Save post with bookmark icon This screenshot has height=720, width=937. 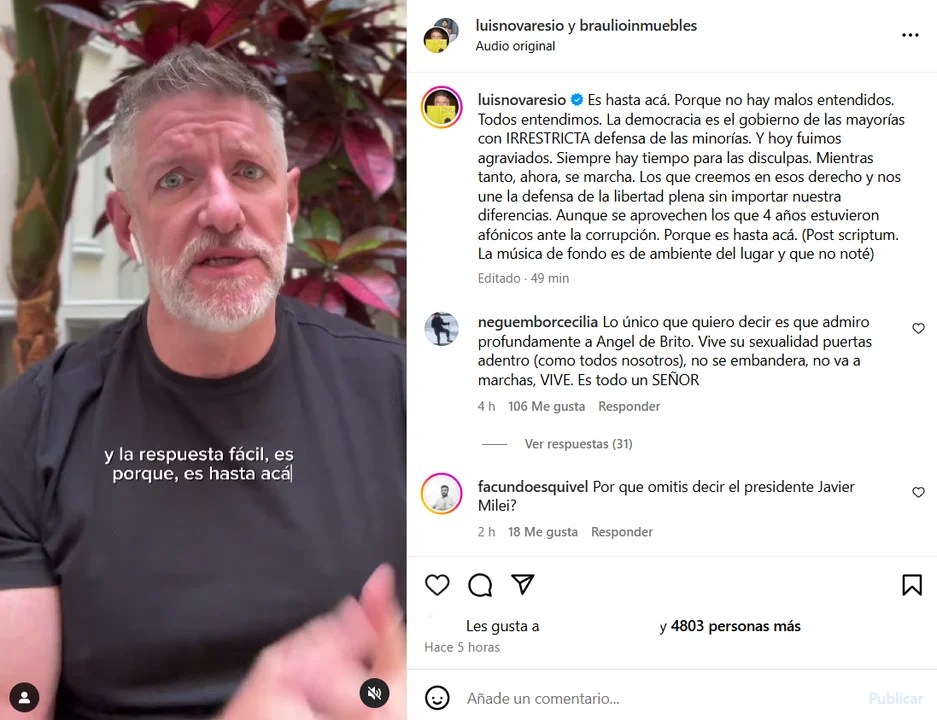(x=912, y=585)
